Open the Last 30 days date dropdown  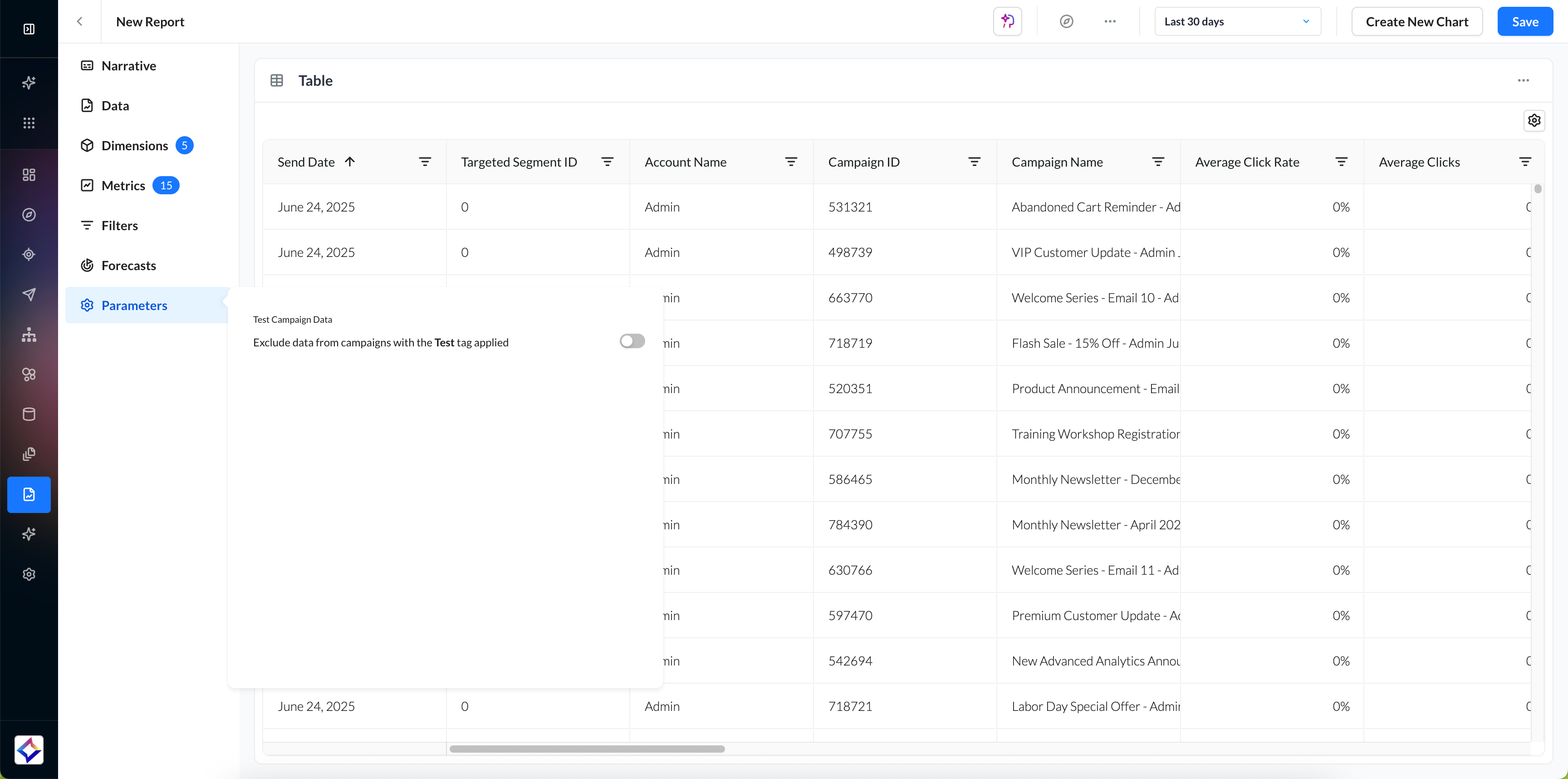[x=1237, y=21]
